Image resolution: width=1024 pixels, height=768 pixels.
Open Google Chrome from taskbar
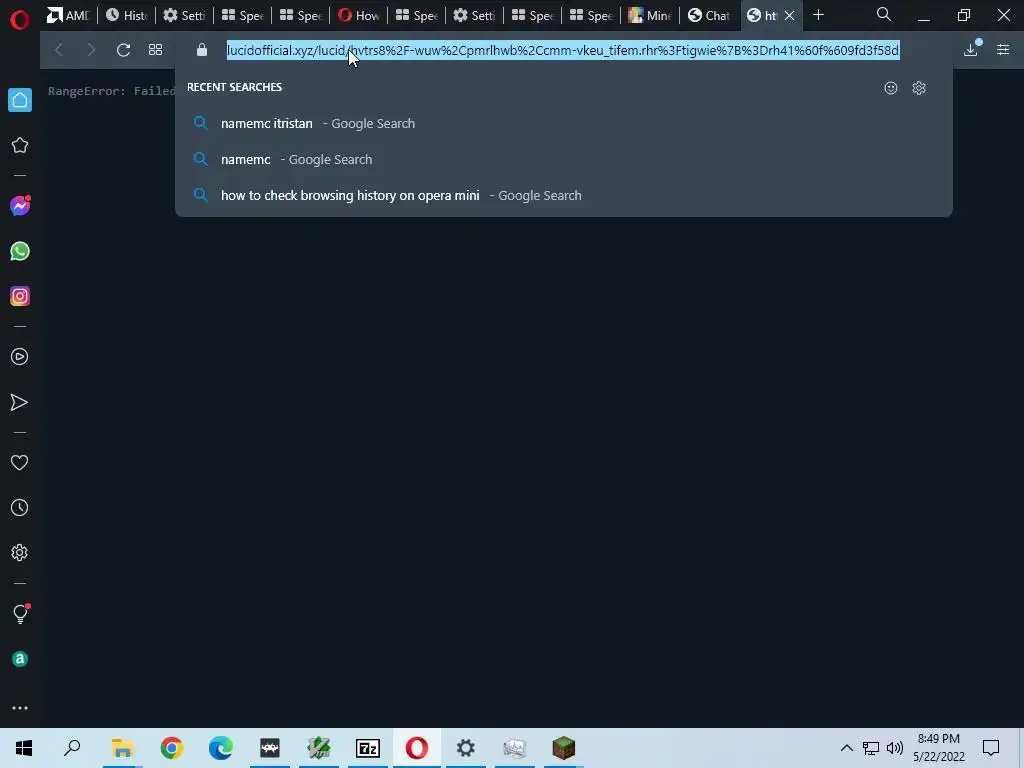coord(172,748)
